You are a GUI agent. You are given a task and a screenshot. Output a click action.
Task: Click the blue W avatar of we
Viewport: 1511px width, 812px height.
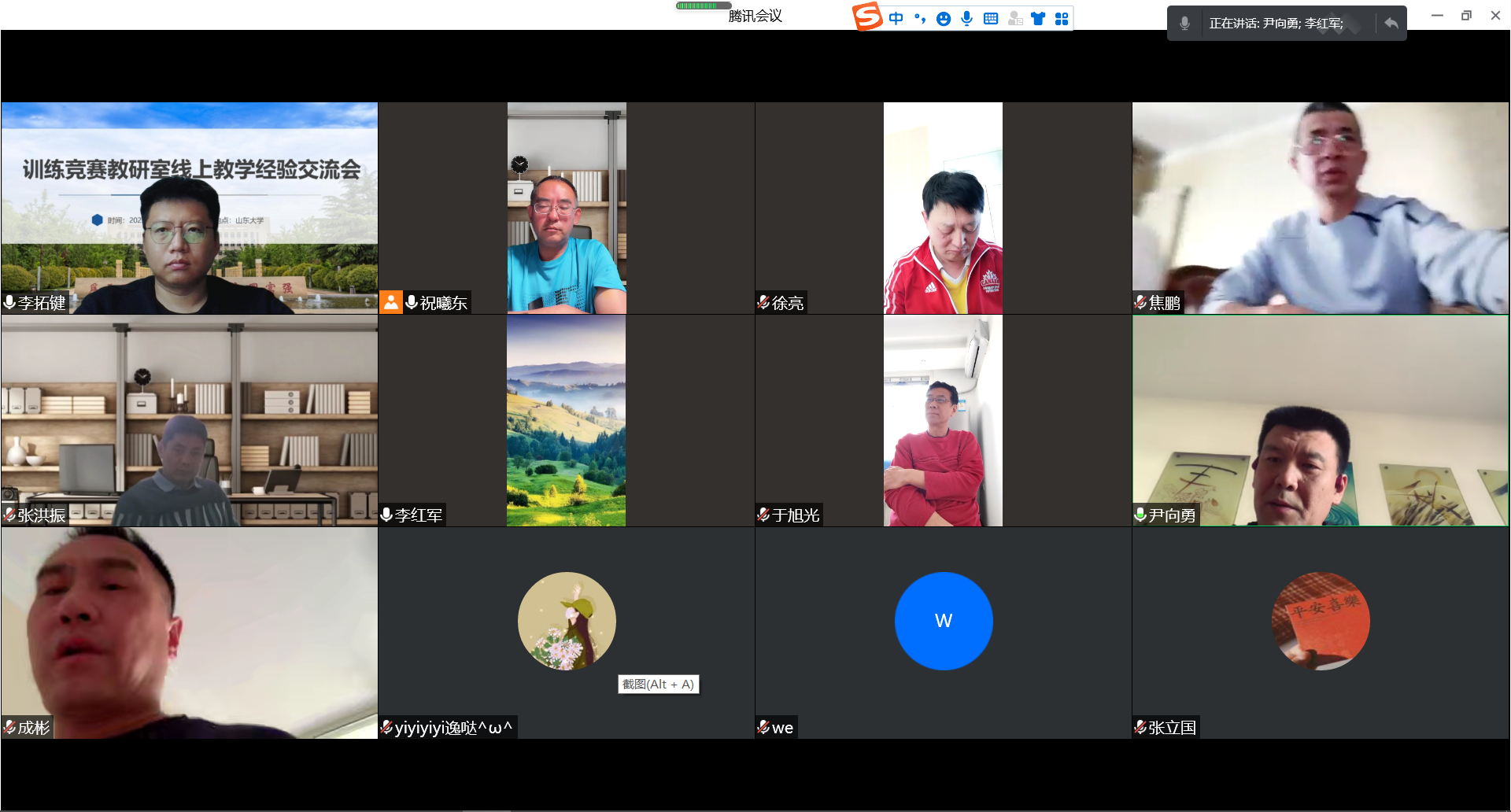(944, 621)
